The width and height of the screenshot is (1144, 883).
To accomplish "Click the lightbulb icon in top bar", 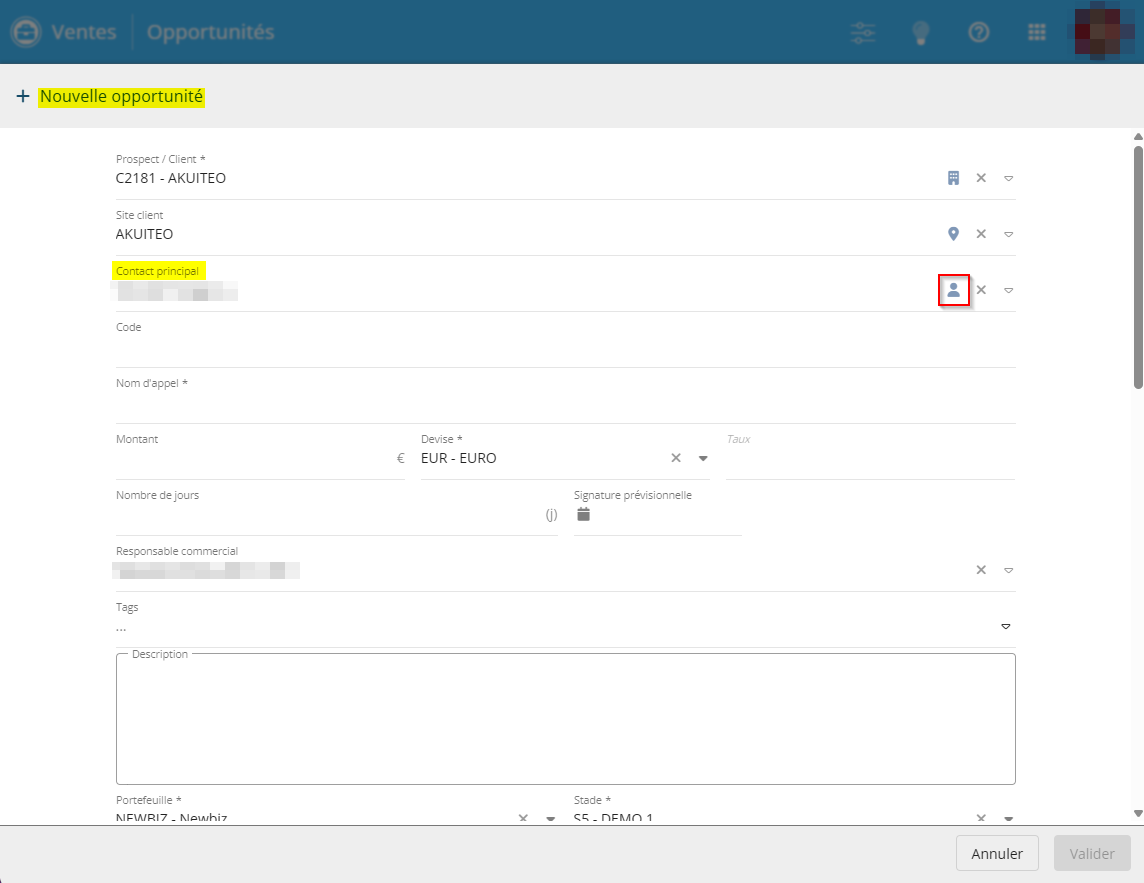I will (920, 32).
